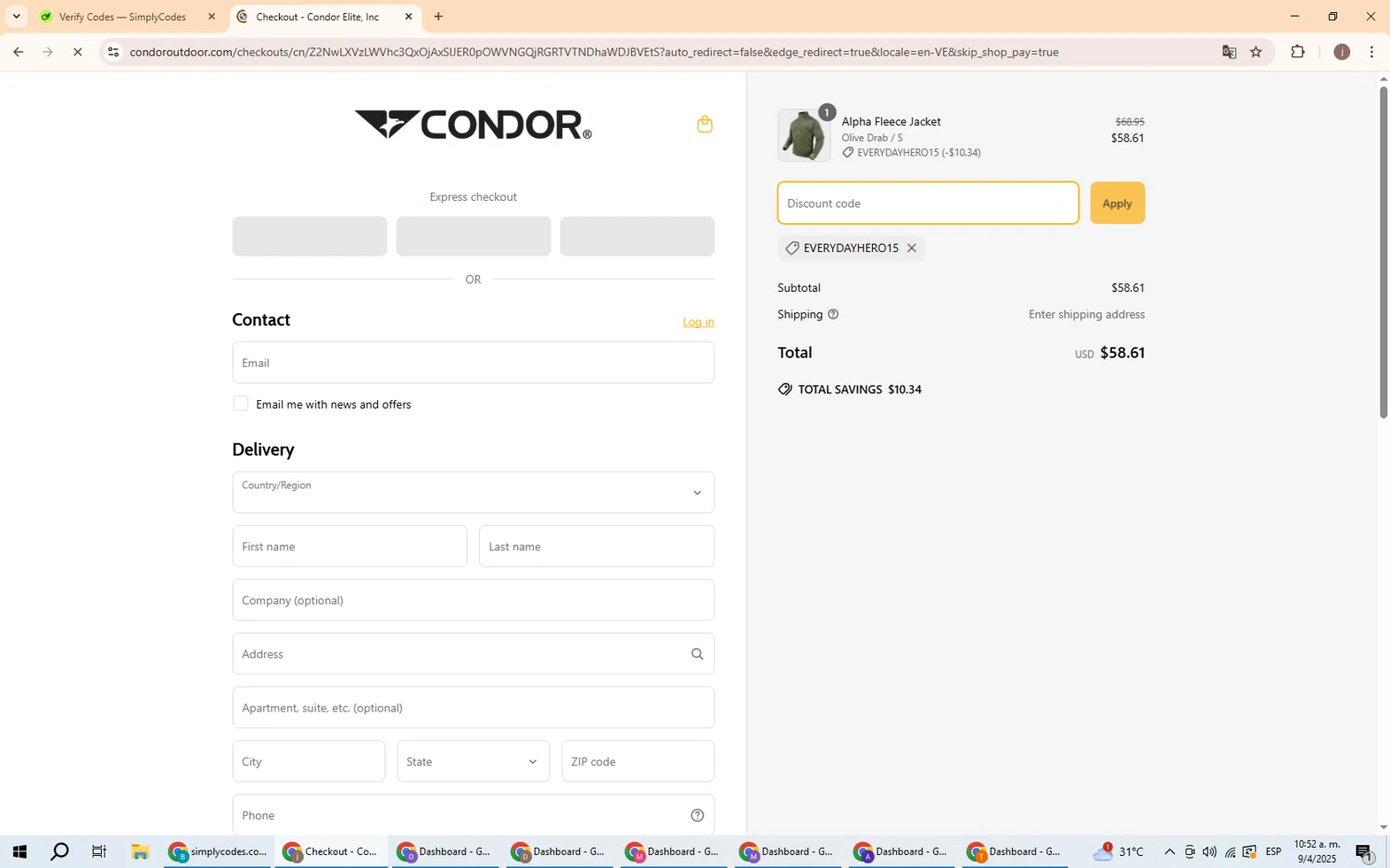The image size is (1390, 868).
Task: Select the Checkout - Condor Elite tab
Action: 318,17
